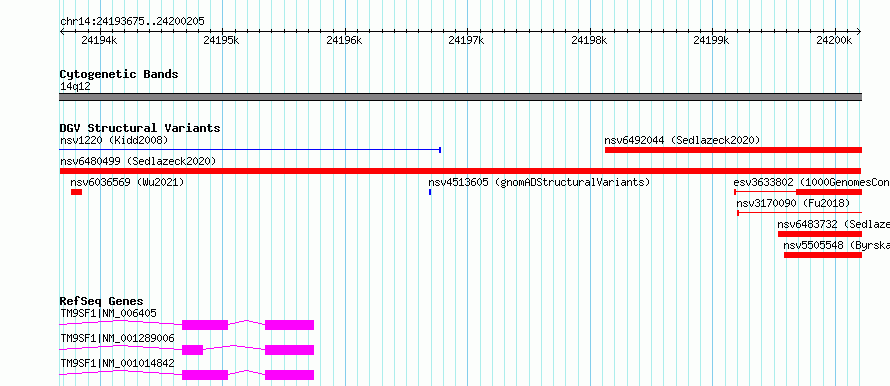
Task: Click the gray 14q12 cytogenetic band bar
Action: (x=460, y=97)
